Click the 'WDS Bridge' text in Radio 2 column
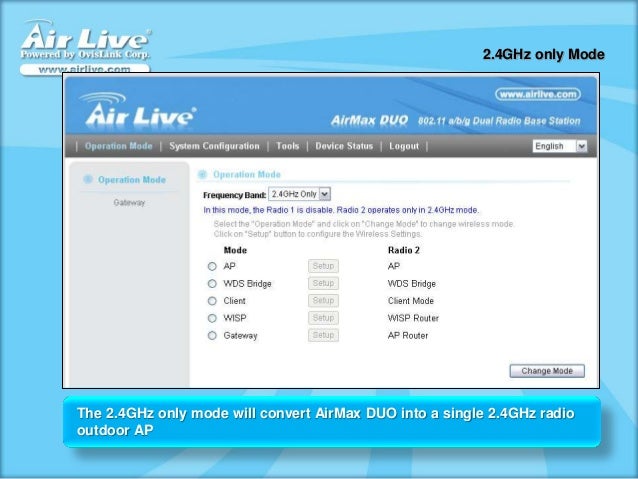This screenshot has width=638, height=479. pos(411,284)
